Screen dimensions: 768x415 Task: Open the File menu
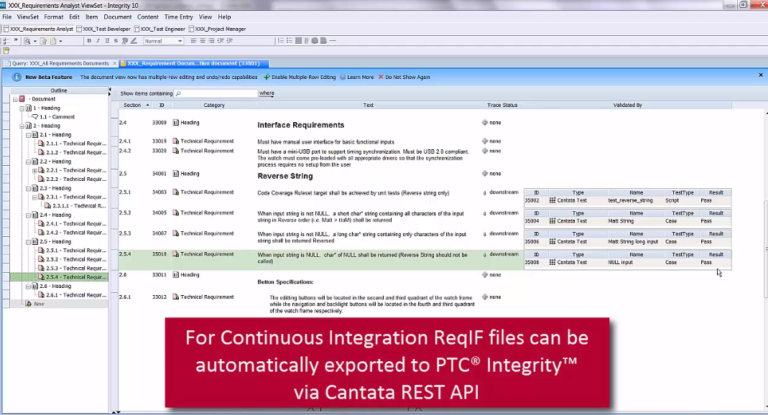point(7,17)
